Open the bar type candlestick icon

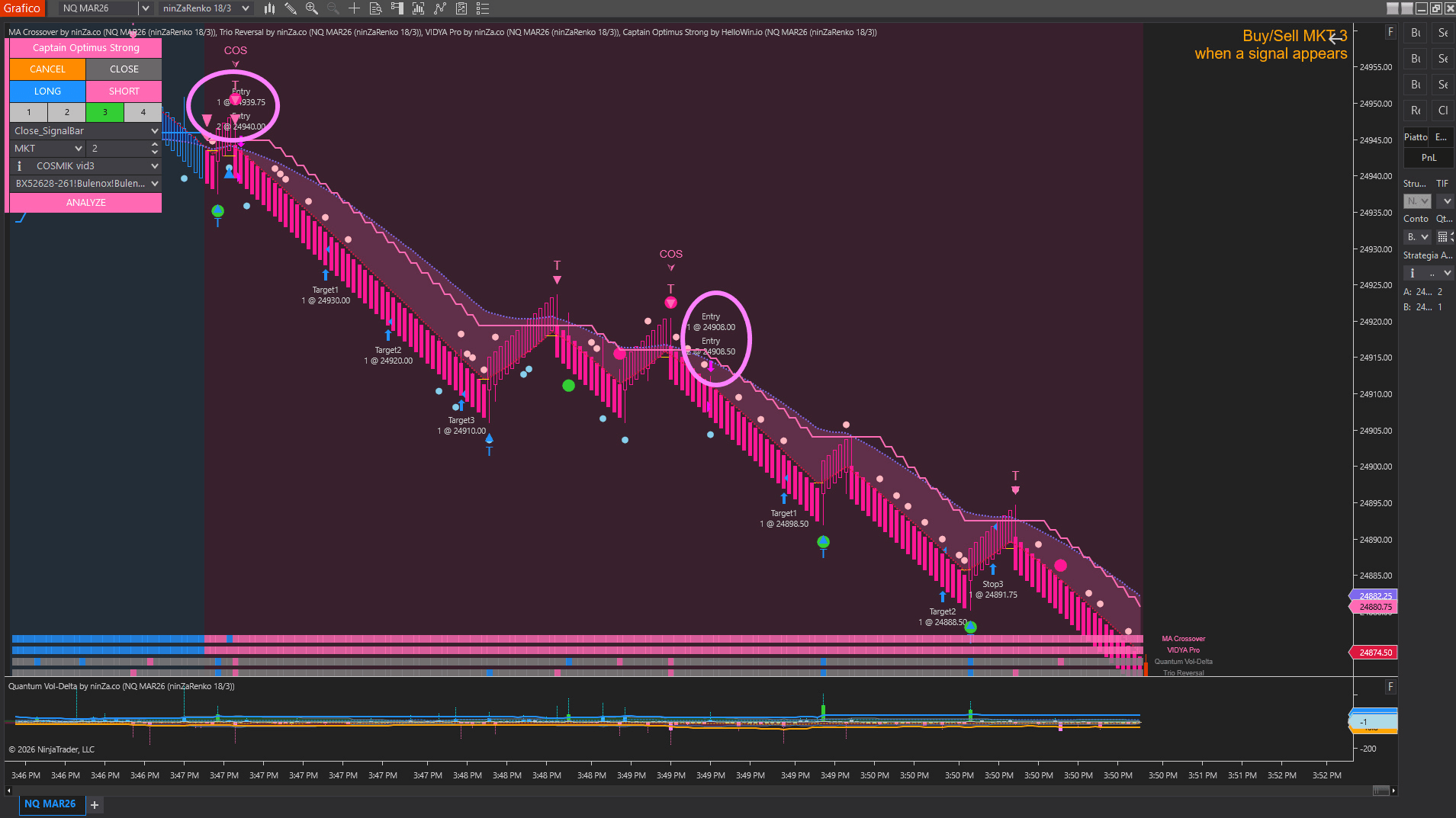(x=269, y=8)
